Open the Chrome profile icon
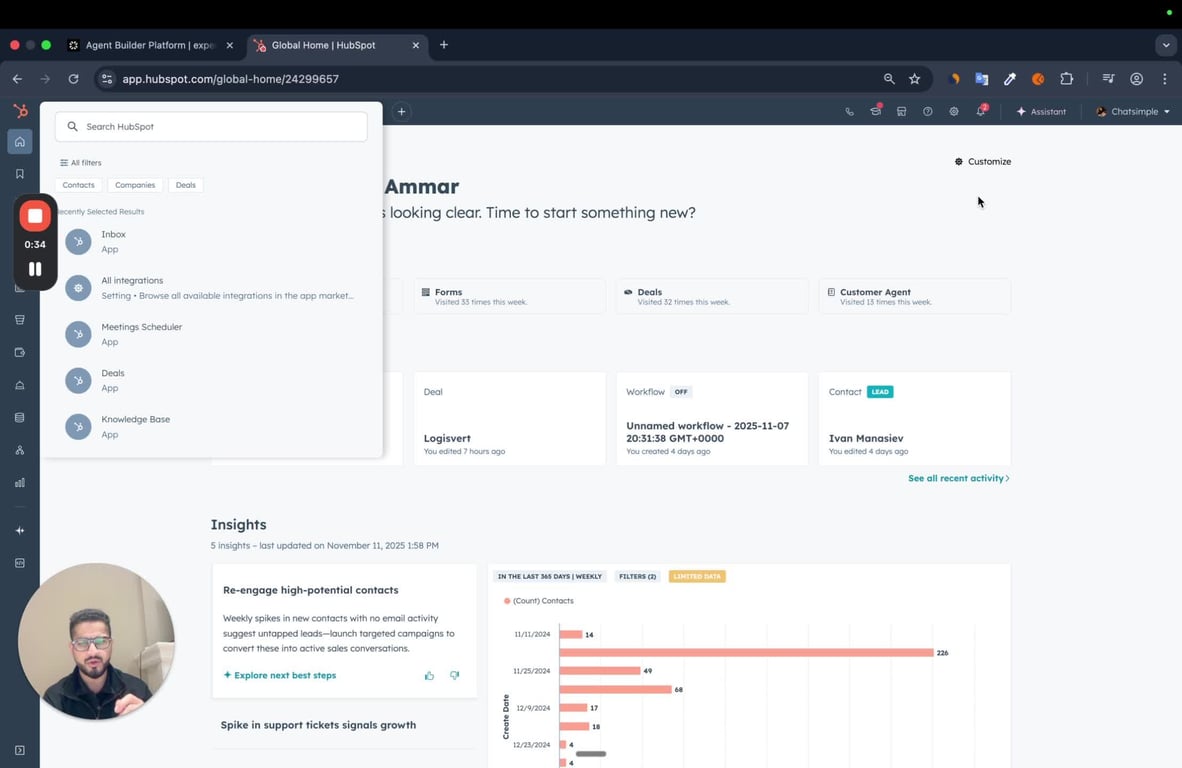Image resolution: width=1182 pixels, height=768 pixels. click(x=1137, y=78)
